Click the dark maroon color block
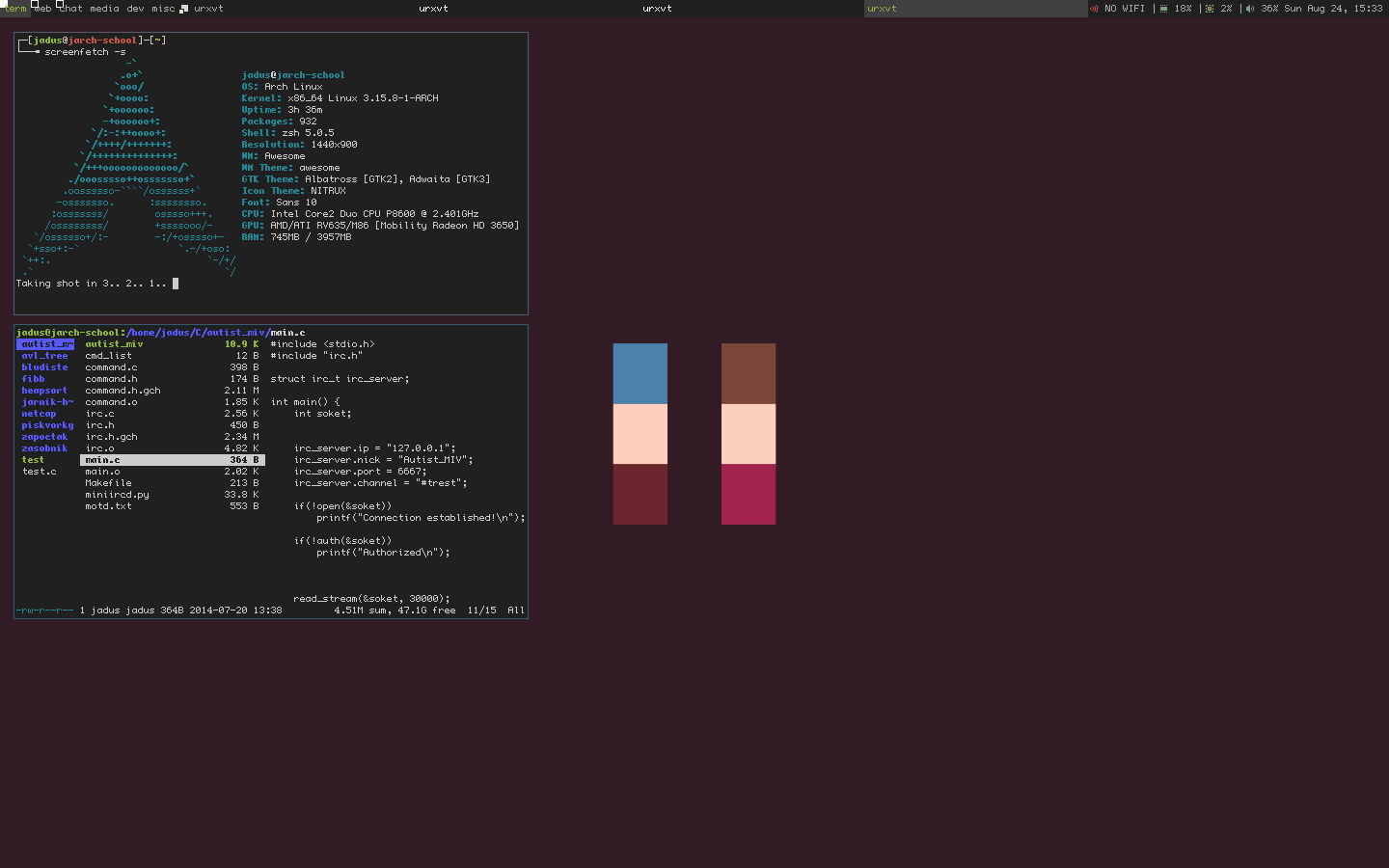The height and width of the screenshot is (868, 1389). (640, 494)
